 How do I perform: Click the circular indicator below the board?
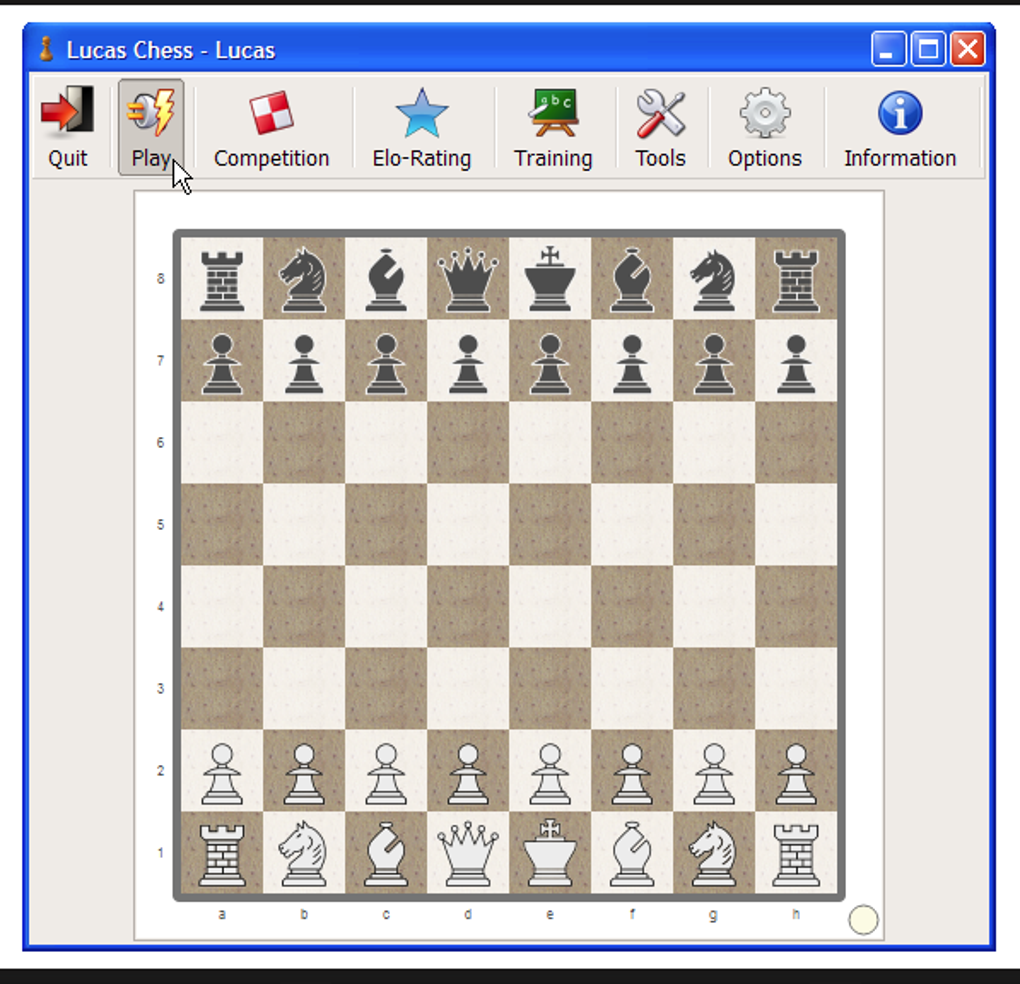click(863, 918)
